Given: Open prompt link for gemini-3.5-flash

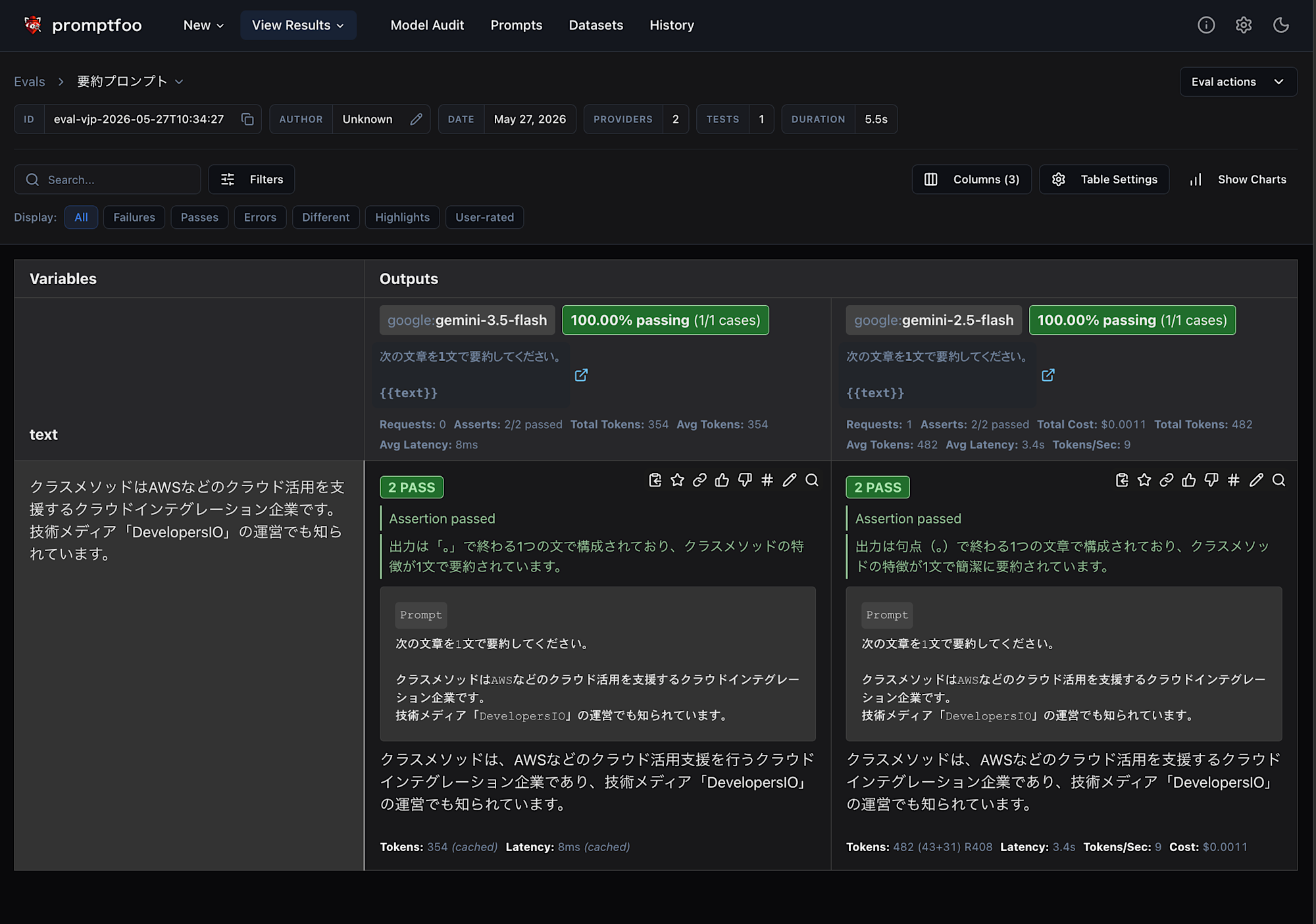Looking at the screenshot, I should pos(581,375).
